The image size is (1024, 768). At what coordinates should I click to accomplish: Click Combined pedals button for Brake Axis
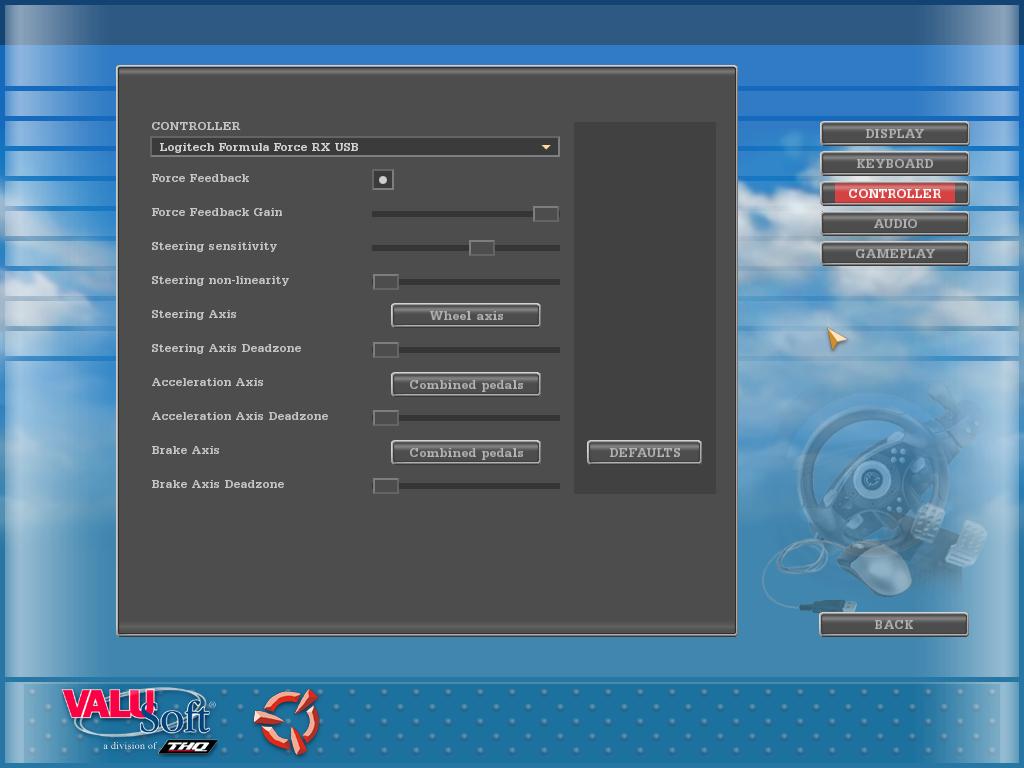coord(465,452)
